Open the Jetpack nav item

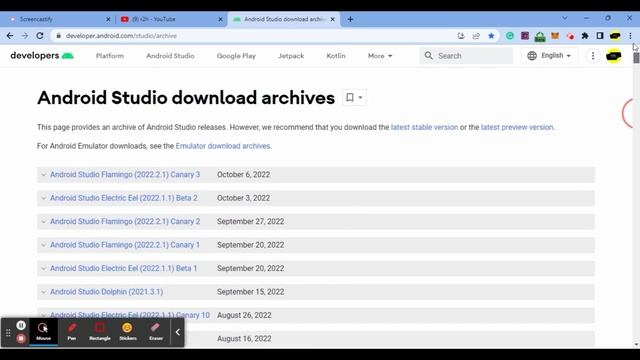[291, 56]
